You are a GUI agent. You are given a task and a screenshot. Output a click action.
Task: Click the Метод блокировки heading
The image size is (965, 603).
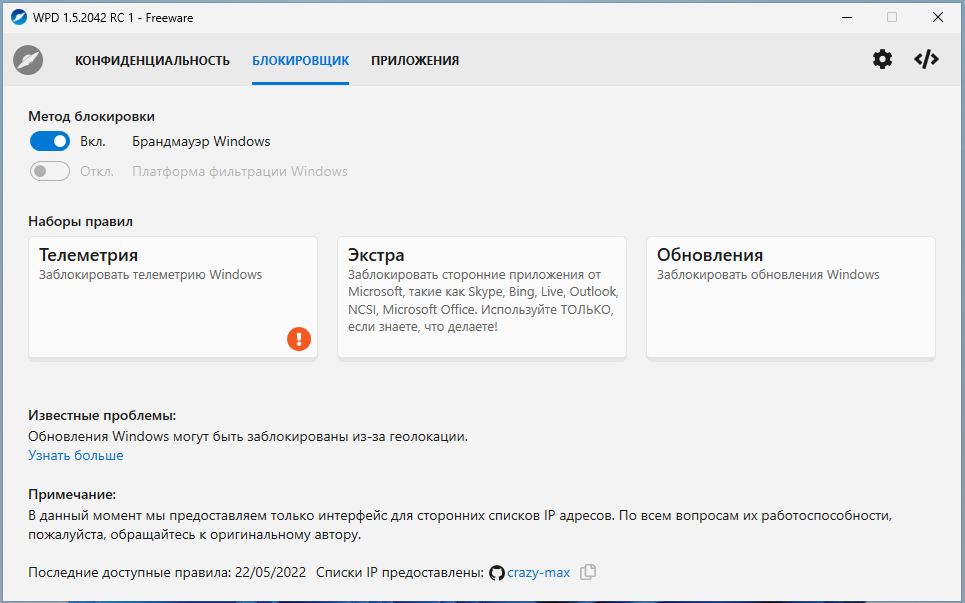click(92, 116)
